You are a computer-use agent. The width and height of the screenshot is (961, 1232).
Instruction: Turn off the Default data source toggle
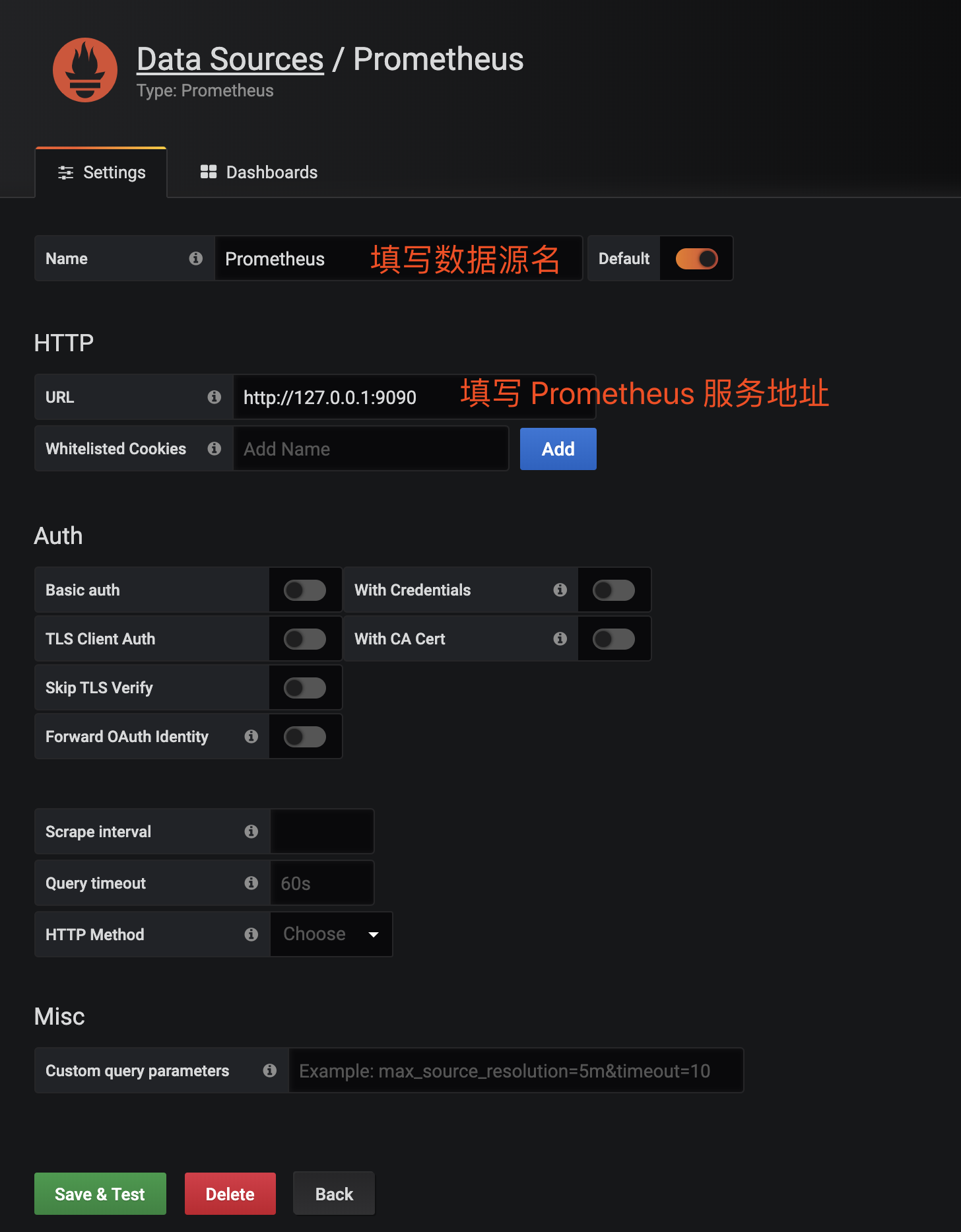click(x=696, y=259)
